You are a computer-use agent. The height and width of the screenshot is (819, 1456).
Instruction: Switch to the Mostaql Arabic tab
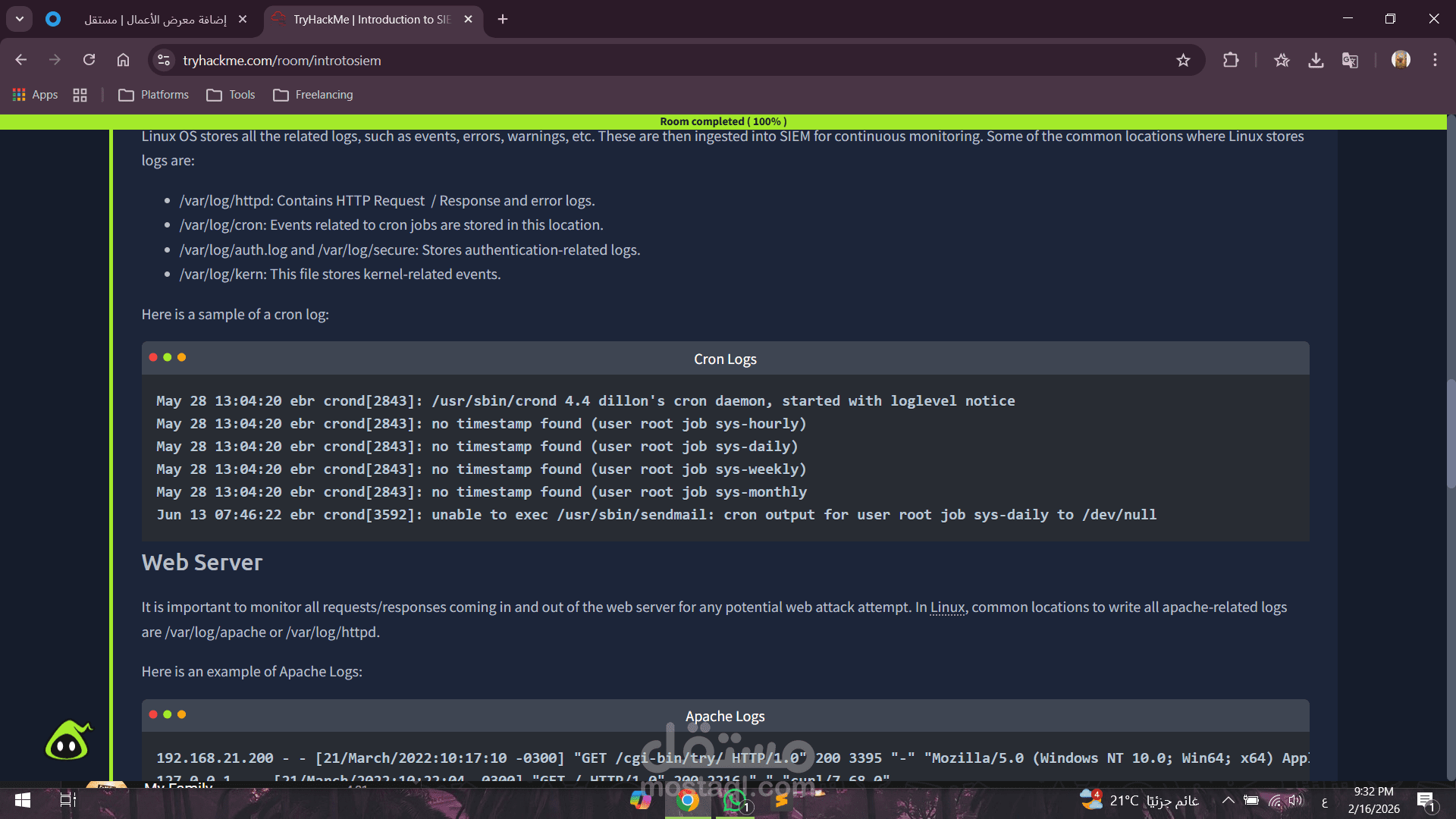click(155, 19)
